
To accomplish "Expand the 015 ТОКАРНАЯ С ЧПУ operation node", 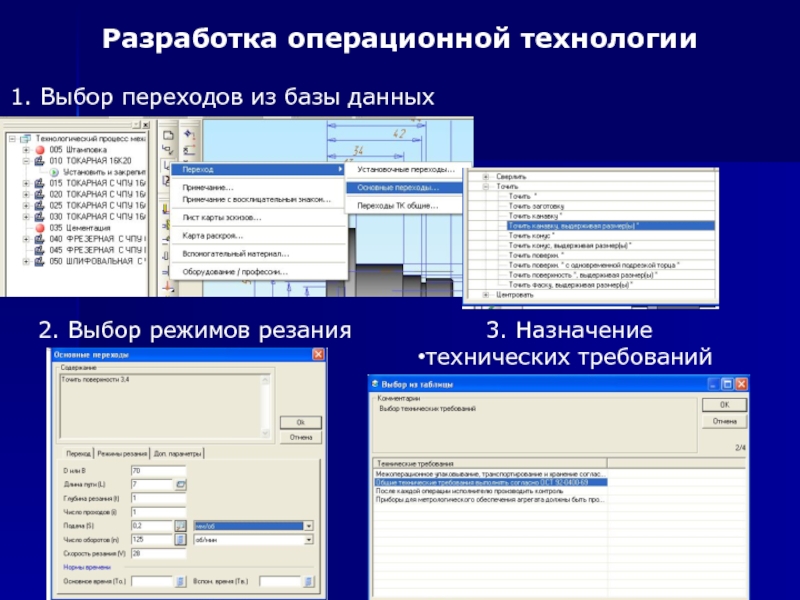I will click(x=26, y=183).
